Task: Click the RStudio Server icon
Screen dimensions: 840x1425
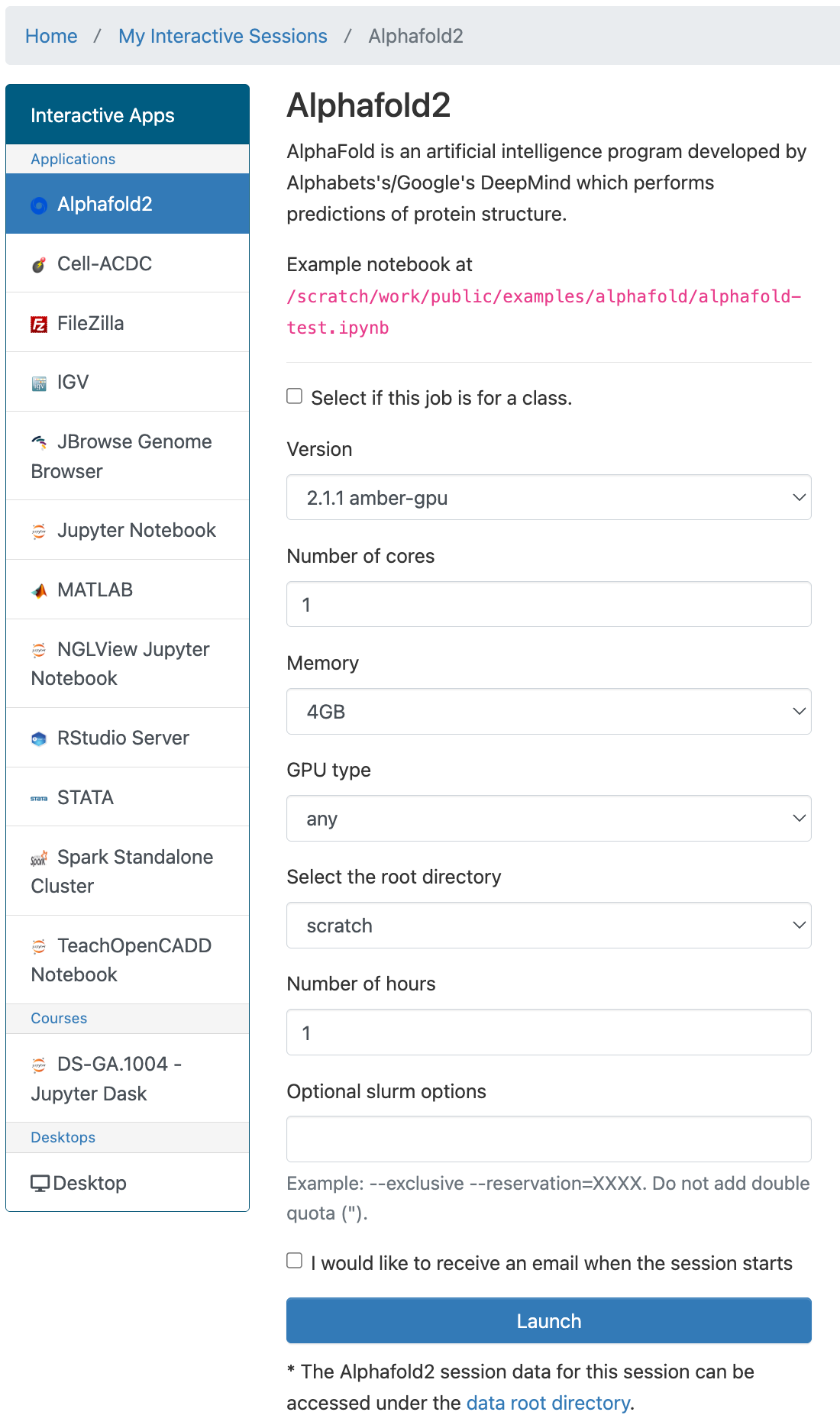Action: pyautogui.click(x=39, y=739)
